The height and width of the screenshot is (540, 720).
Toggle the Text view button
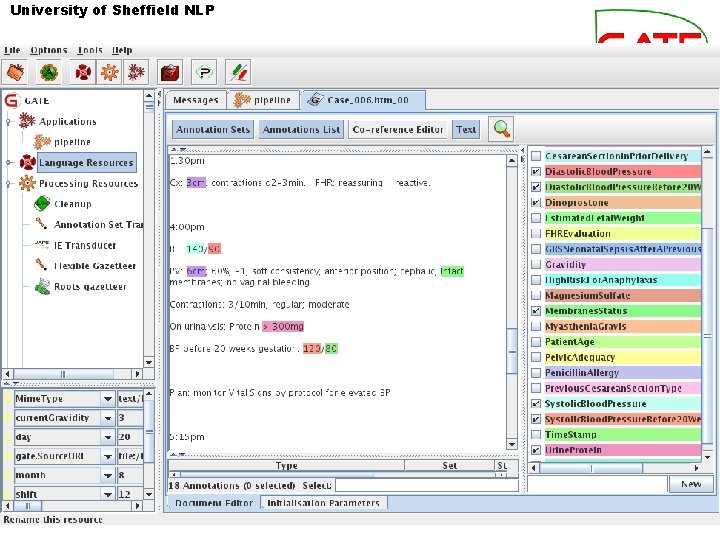point(466,129)
